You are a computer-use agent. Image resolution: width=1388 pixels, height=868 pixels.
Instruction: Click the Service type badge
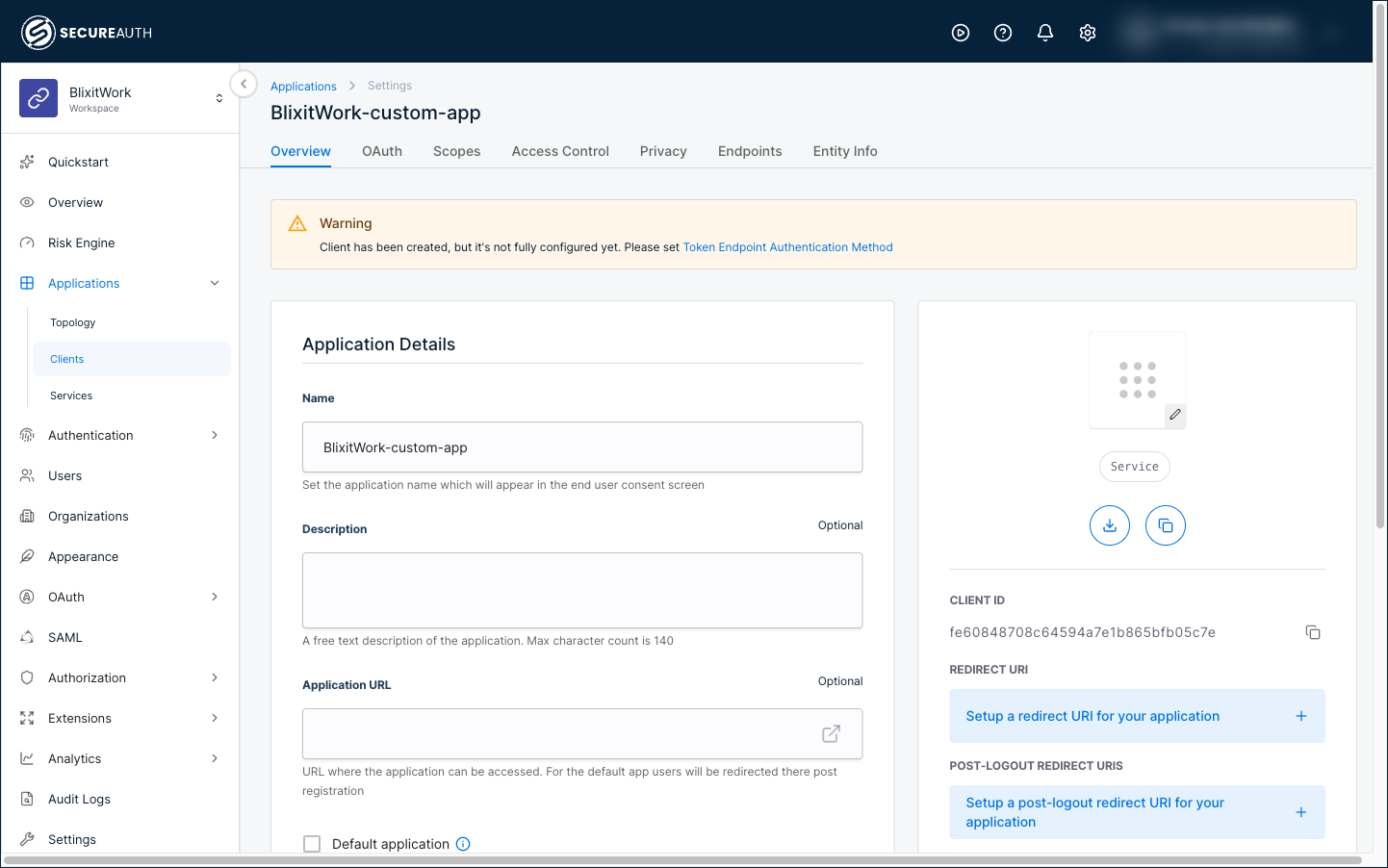pyautogui.click(x=1135, y=467)
